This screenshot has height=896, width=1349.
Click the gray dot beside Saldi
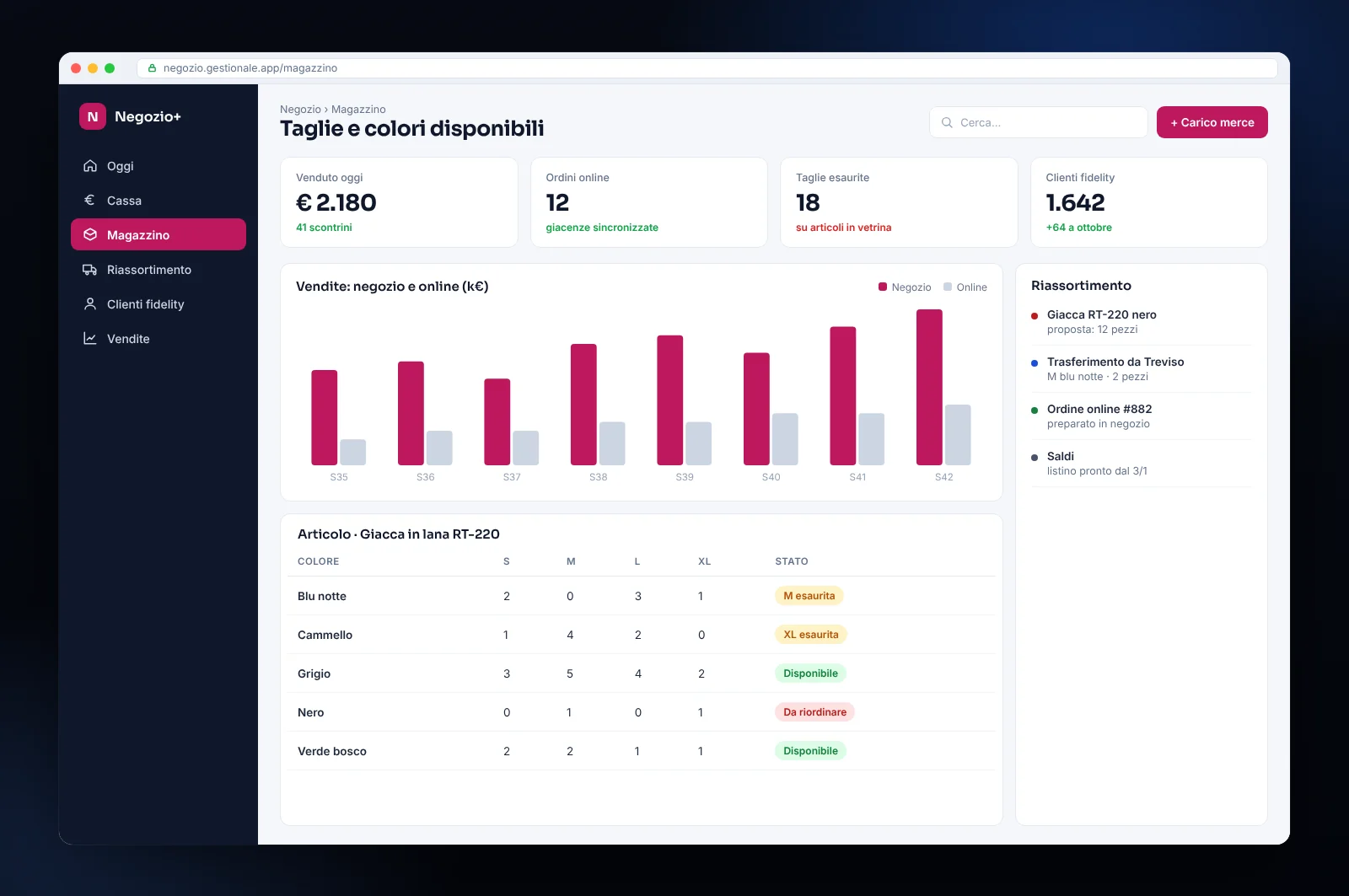(x=1035, y=458)
